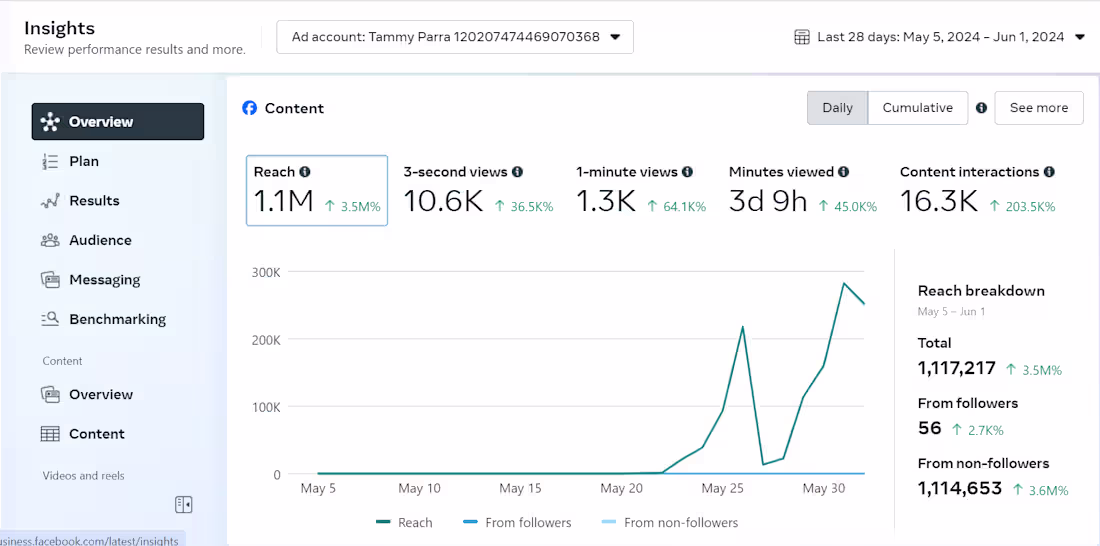Open the Ad account dropdown
The image size is (1100, 546).
pos(455,37)
